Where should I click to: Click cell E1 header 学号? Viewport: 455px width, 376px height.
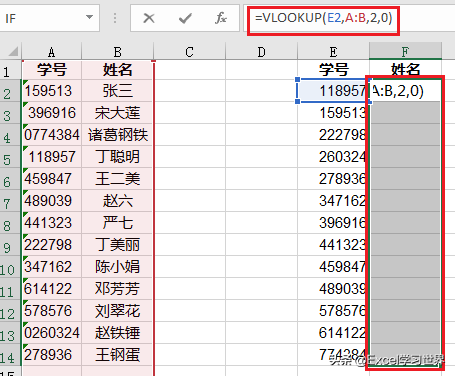click(333, 70)
